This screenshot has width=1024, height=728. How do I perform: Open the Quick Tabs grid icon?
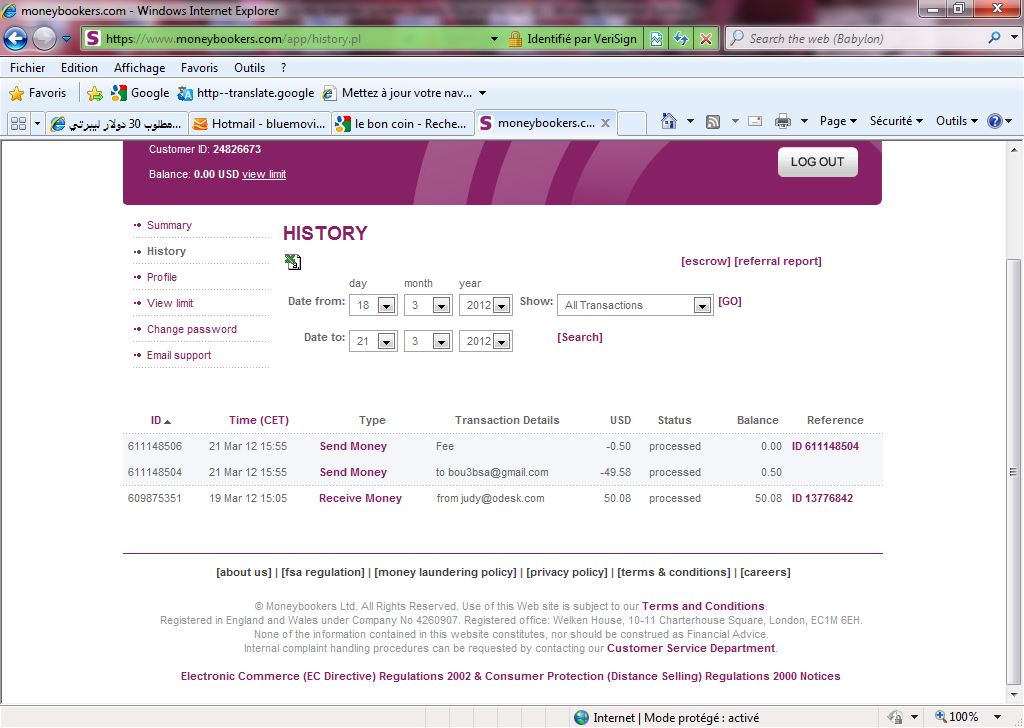[x=18, y=123]
